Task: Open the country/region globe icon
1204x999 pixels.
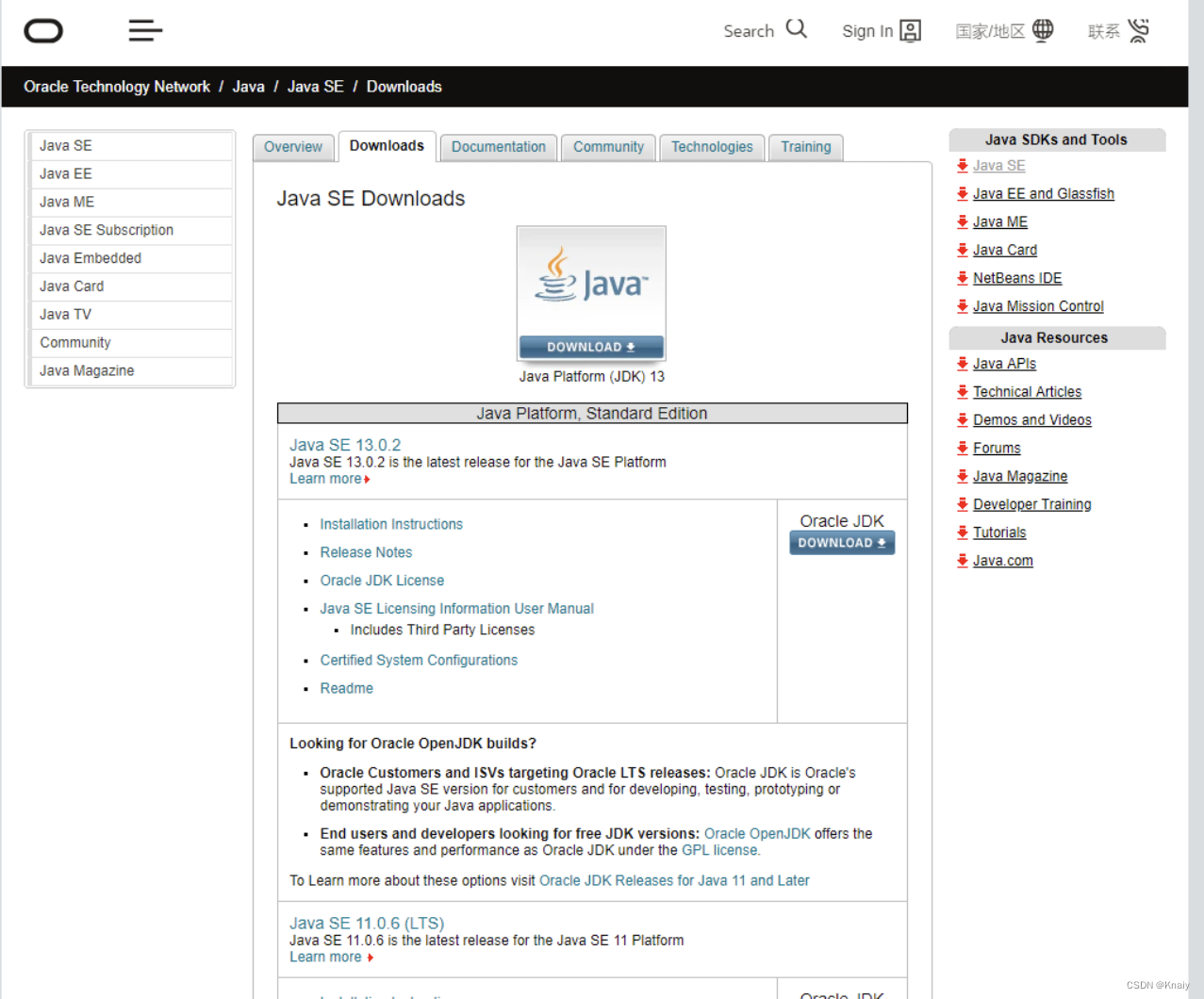Action: [x=1043, y=30]
